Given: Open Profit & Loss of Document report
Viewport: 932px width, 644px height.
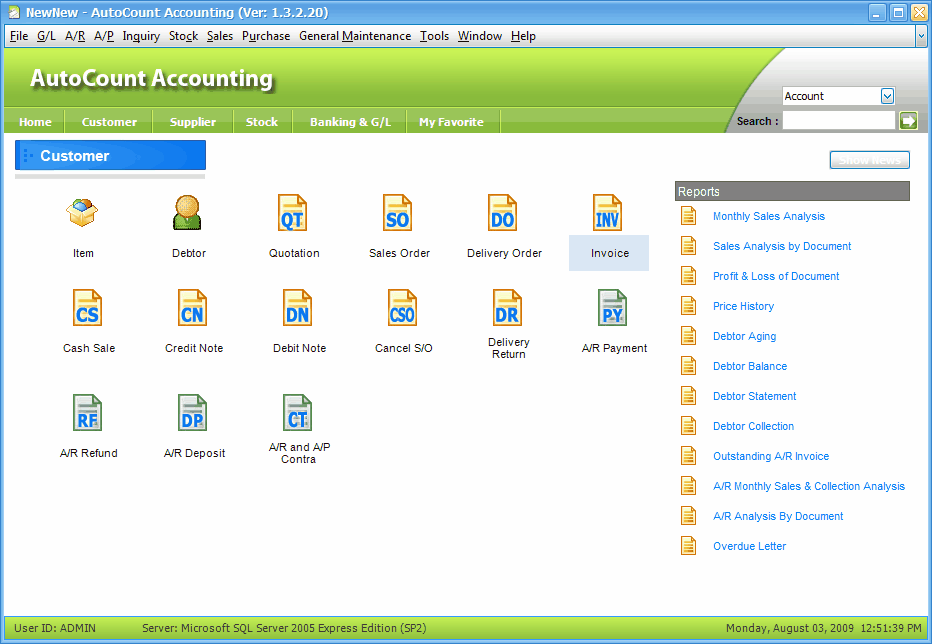Looking at the screenshot, I should click(776, 276).
